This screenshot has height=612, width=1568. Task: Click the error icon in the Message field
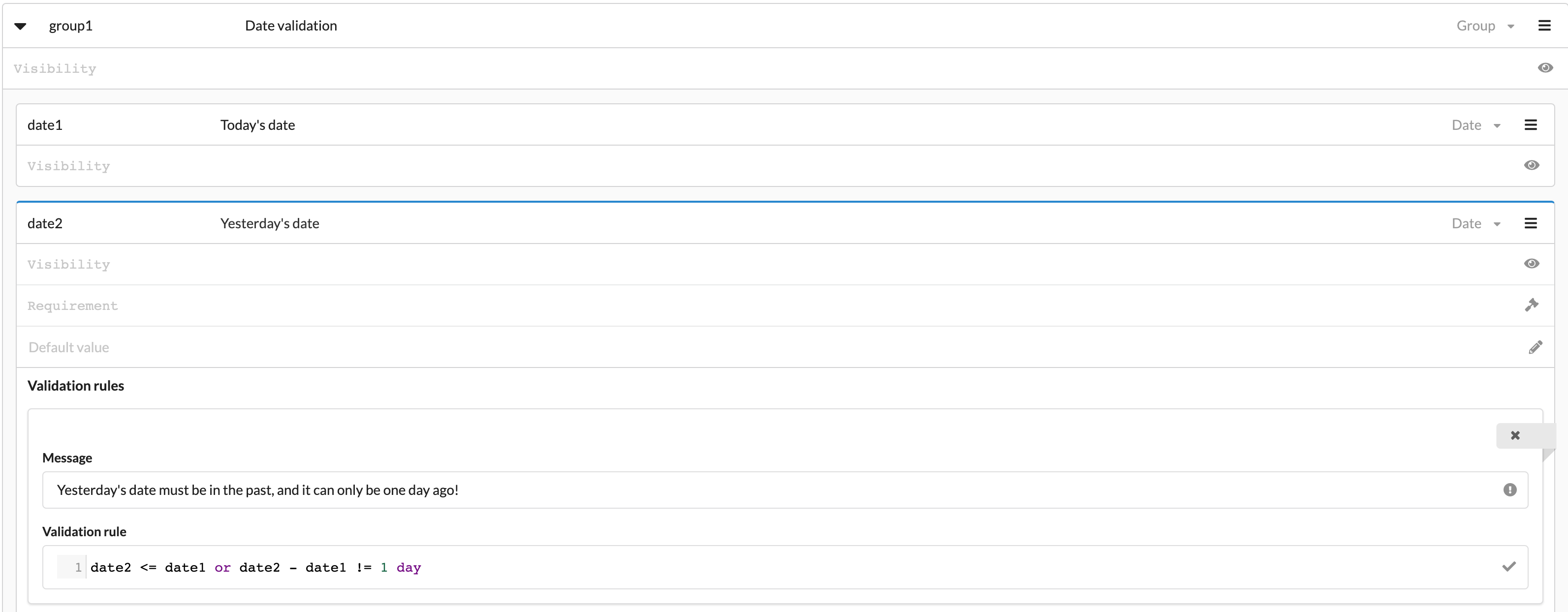click(x=1509, y=490)
